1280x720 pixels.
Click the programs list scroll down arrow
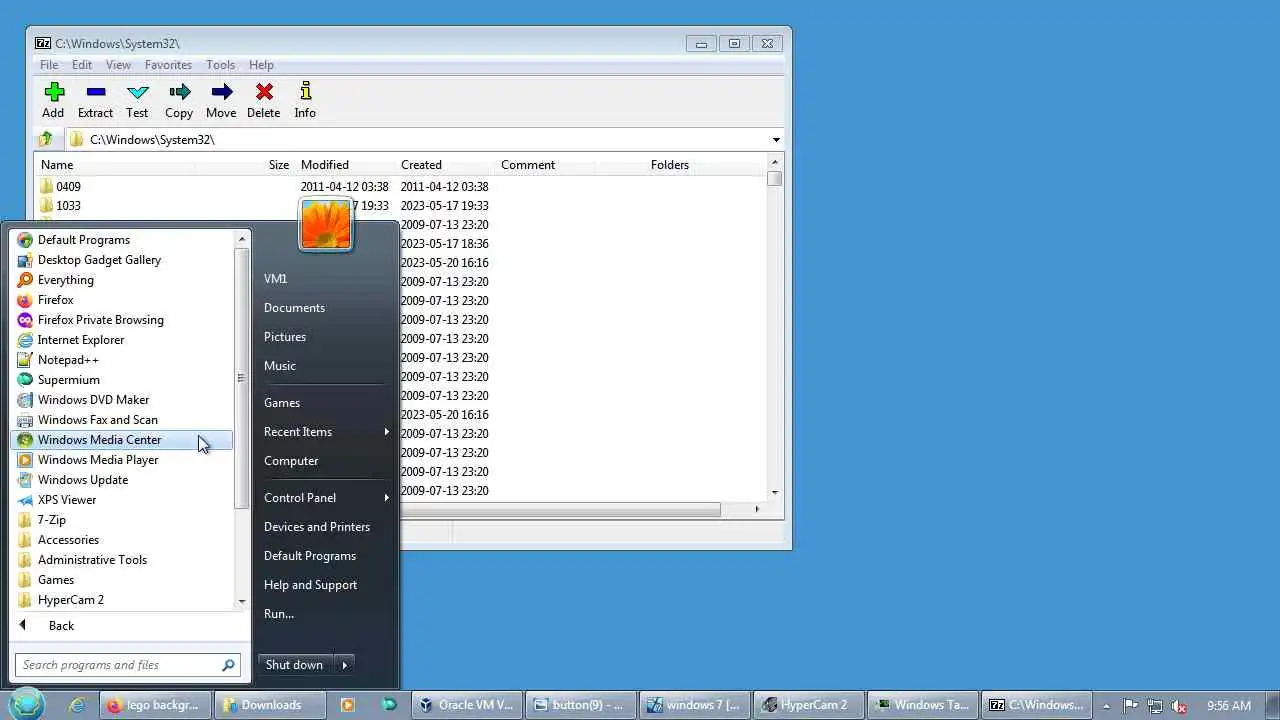241,602
